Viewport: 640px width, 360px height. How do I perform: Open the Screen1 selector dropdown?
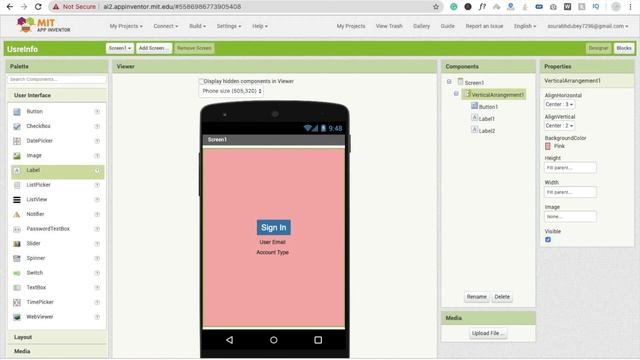120,48
